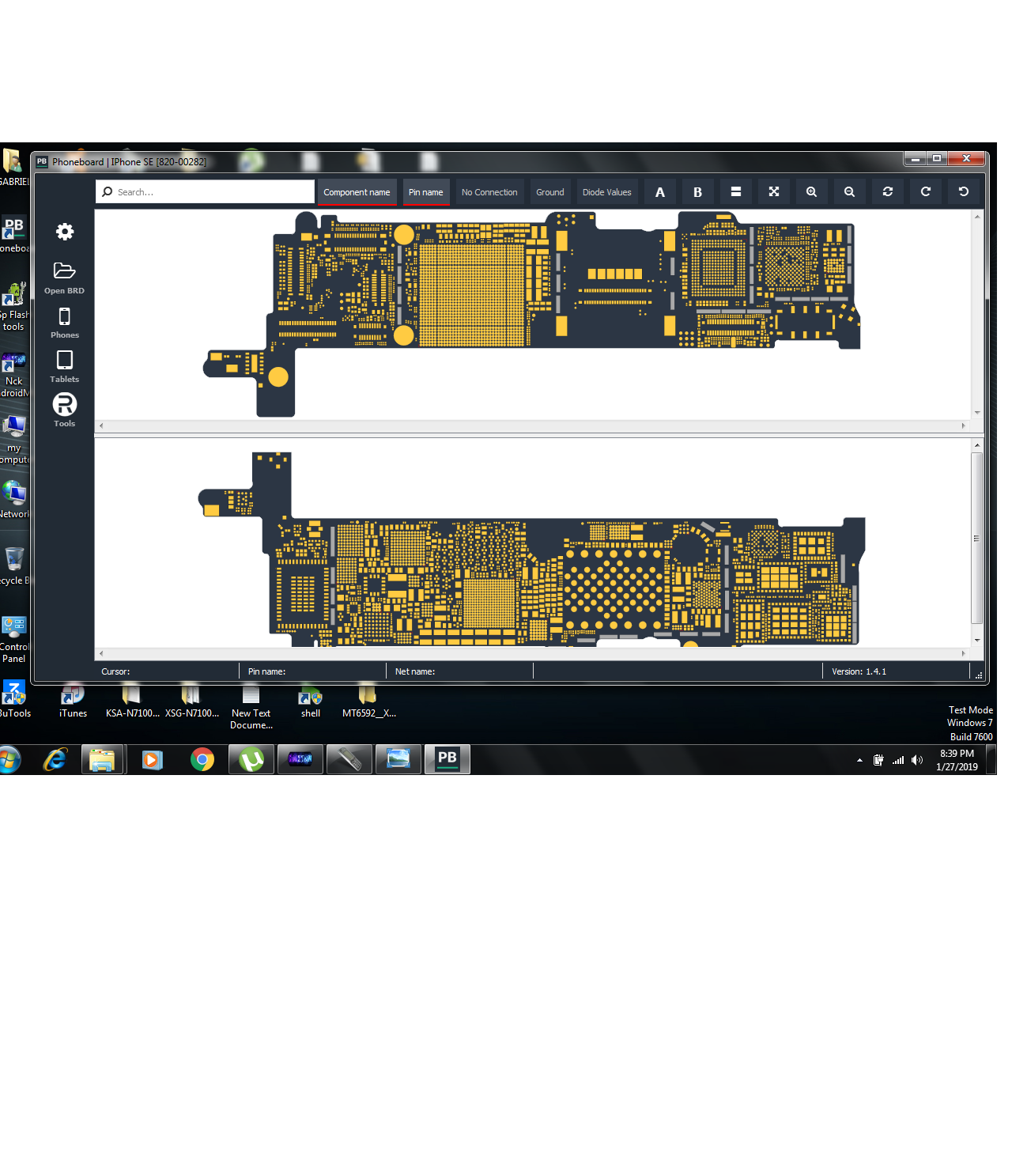Select XSG-N7100 folder on desktop
Viewport: 1012px width, 1176px height.
pyautogui.click(x=191, y=701)
